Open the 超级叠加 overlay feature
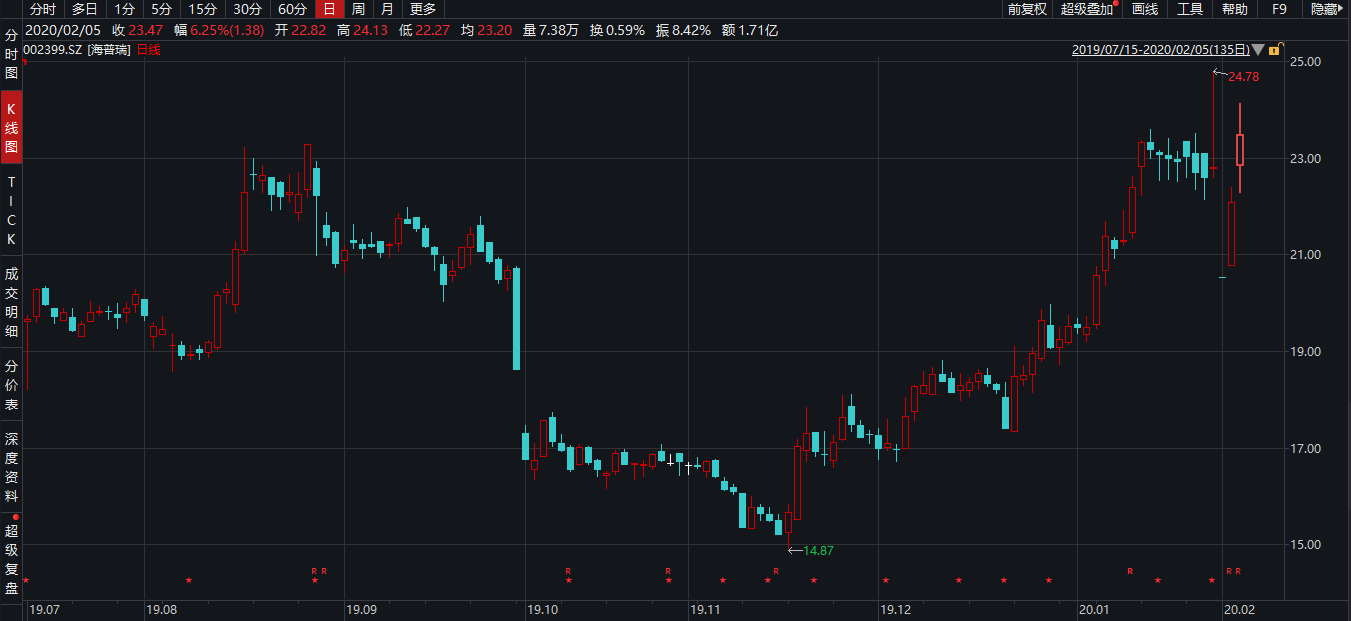This screenshot has height=621, width=1351. click(x=1087, y=9)
